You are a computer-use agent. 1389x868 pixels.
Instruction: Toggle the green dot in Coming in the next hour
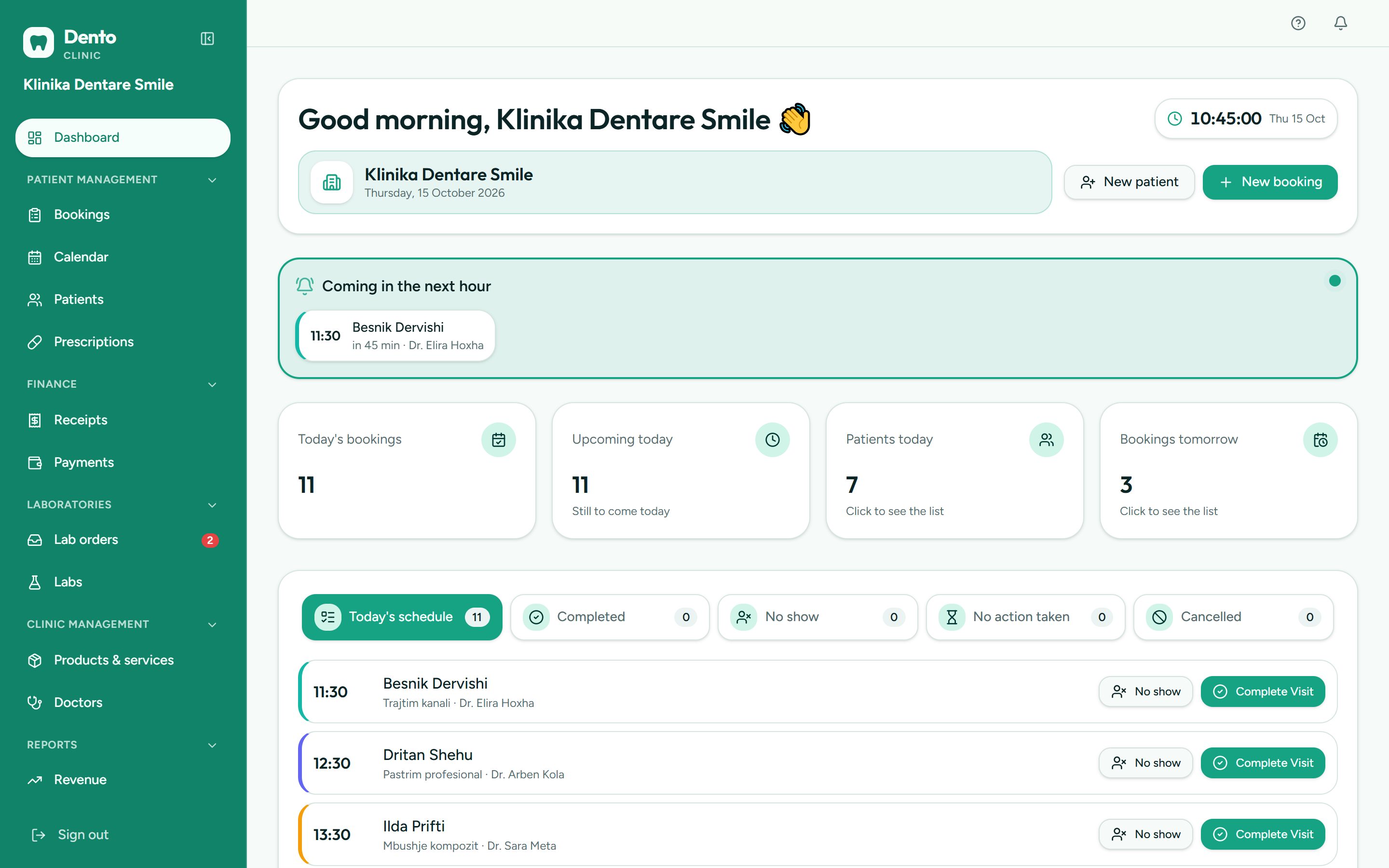[x=1335, y=281]
